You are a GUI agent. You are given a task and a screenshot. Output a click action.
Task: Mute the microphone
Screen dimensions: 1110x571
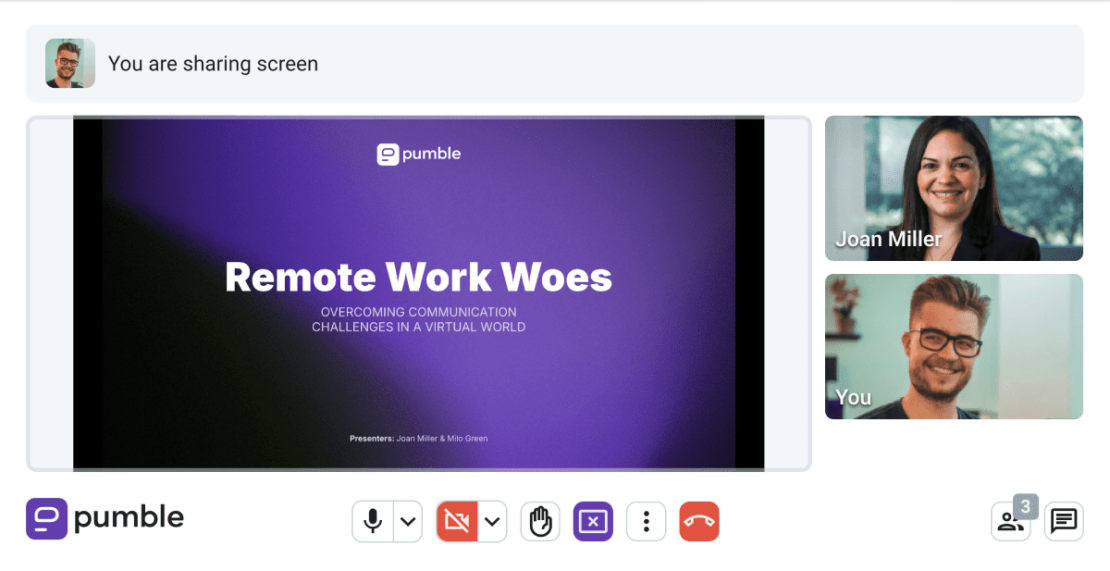pos(373,521)
